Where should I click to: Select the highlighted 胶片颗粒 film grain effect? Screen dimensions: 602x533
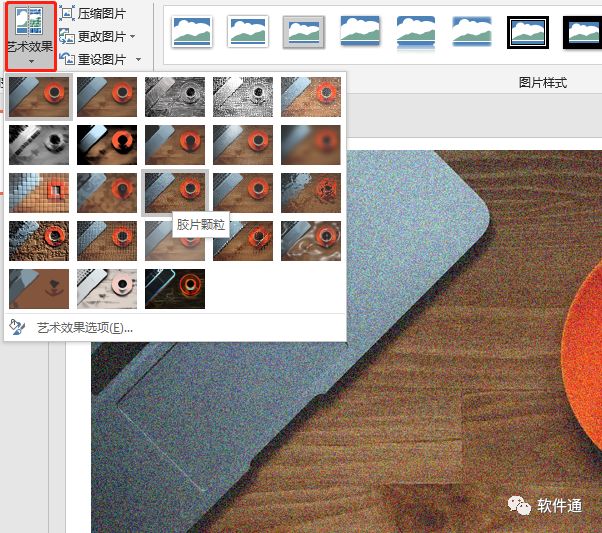(x=175, y=192)
